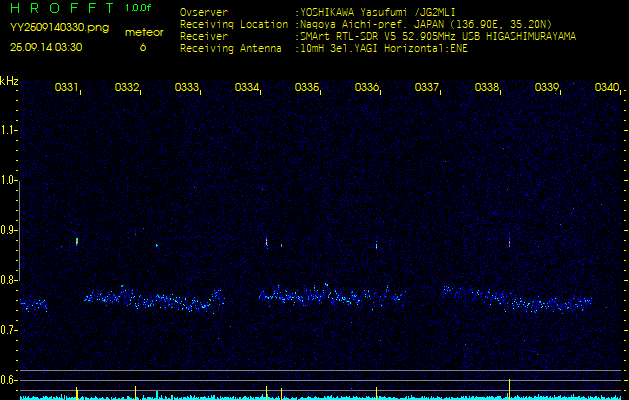Click the yellow meteor echo after 0331
Image resolution: width=629 pixels, height=400 pixels.
point(77,241)
